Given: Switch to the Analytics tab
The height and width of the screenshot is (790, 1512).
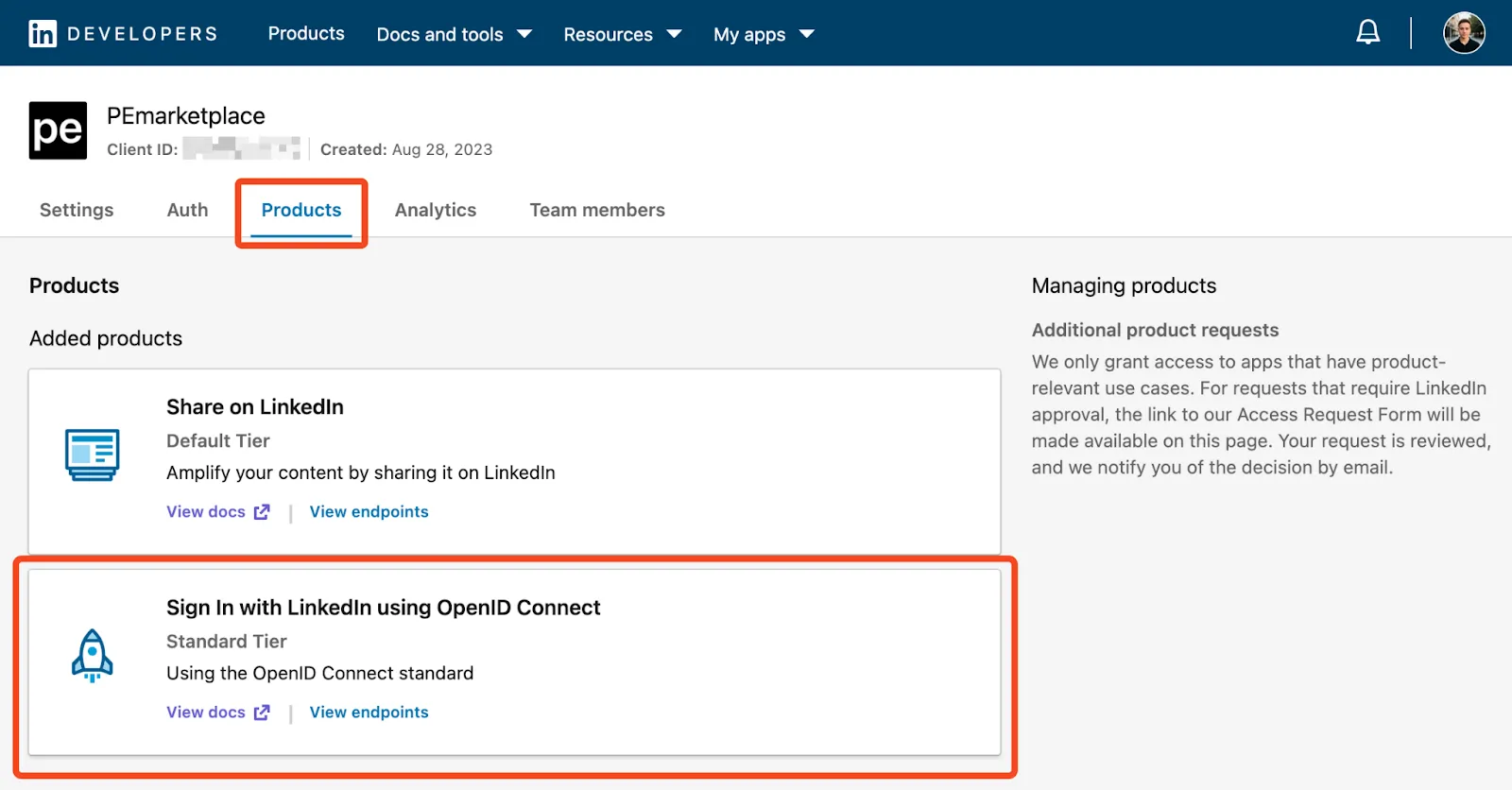Looking at the screenshot, I should pos(436,210).
